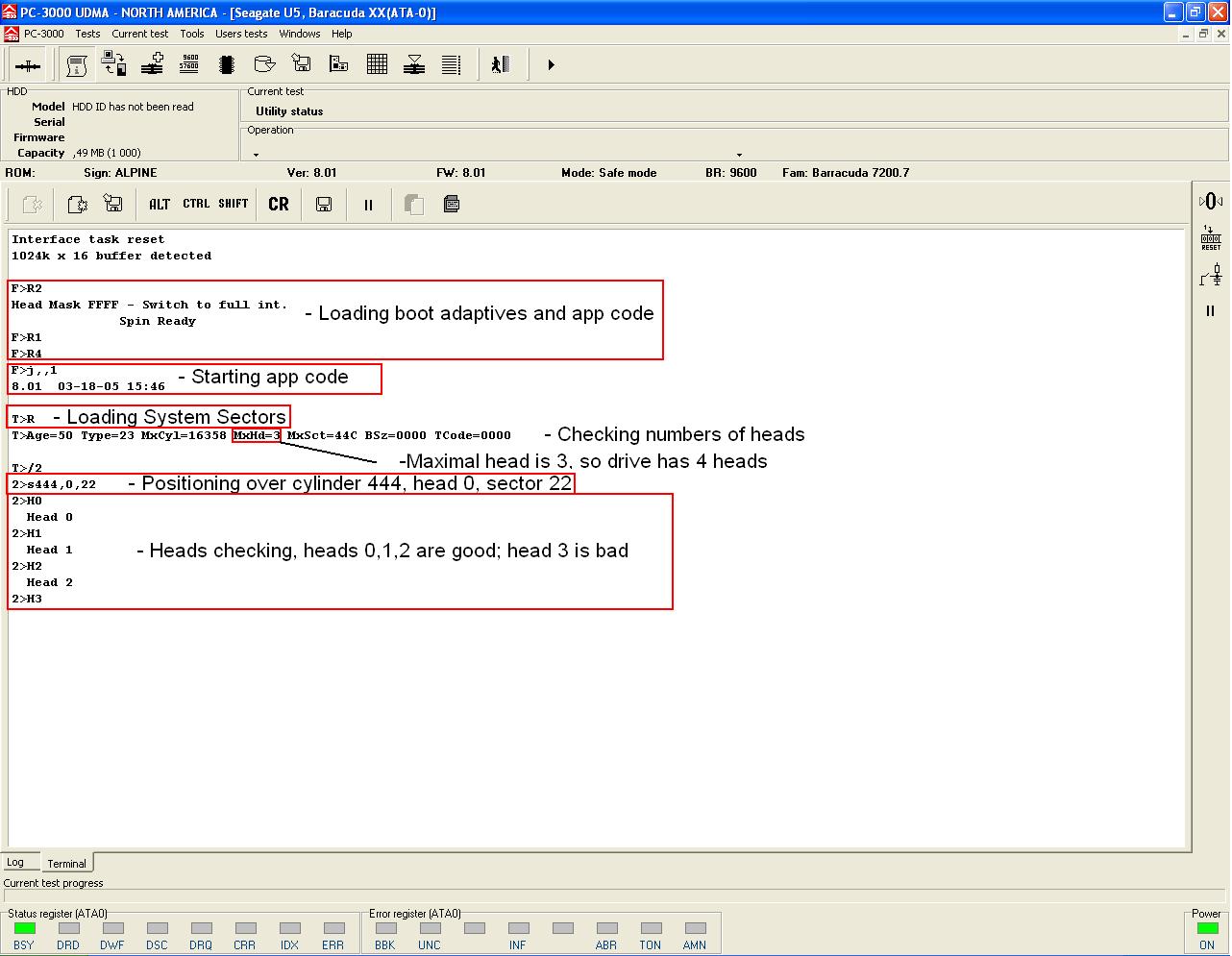The width and height of the screenshot is (1232, 956).
Task: Open the Help menu
Action: tap(342, 34)
